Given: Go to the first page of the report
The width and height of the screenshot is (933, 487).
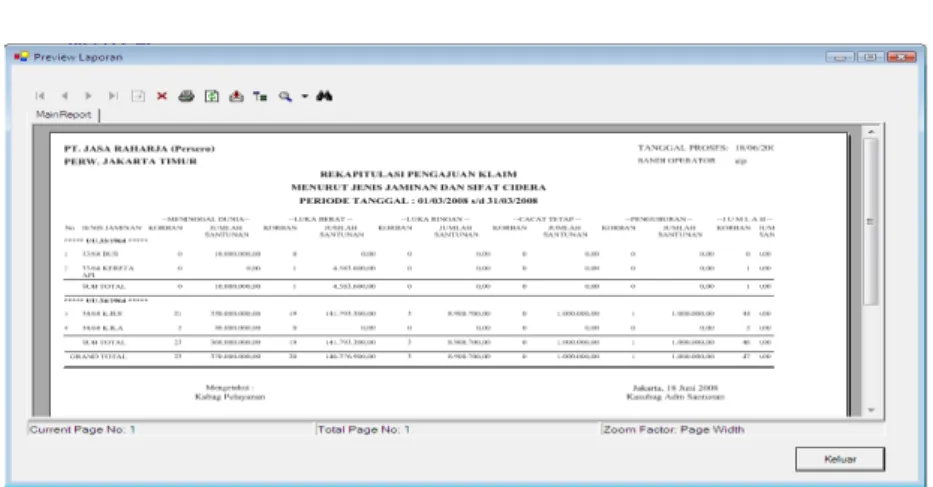Looking at the screenshot, I should click(x=40, y=96).
